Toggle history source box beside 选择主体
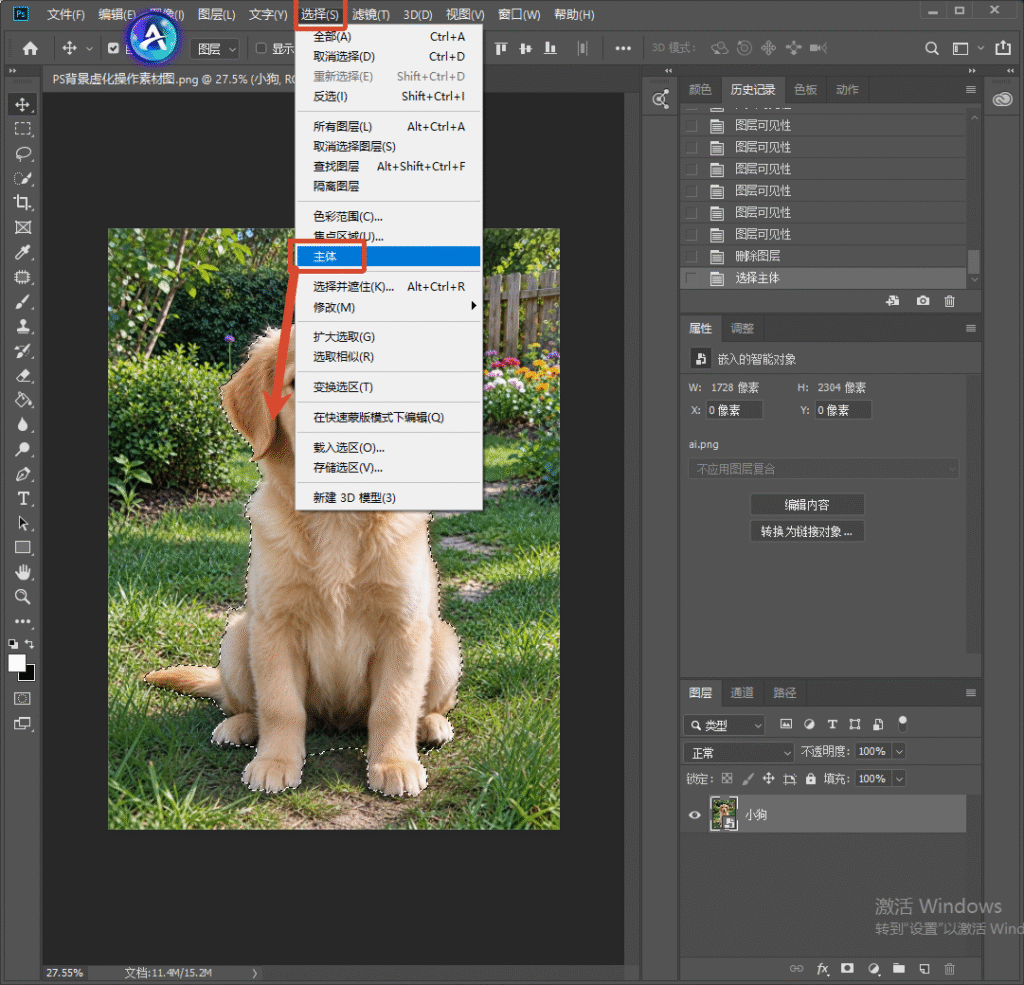The image size is (1024, 985). coord(692,278)
